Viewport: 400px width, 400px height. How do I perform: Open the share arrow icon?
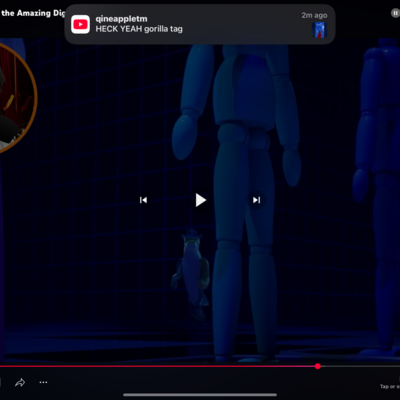click(20, 382)
